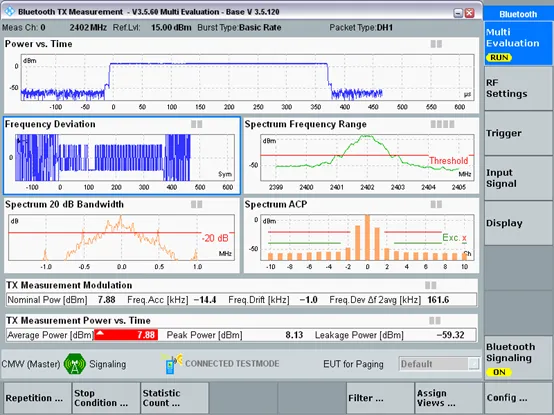The width and height of the screenshot is (554, 415).
Task: Click TX Measurement Power vs. Time indicator
Action: tap(435, 320)
